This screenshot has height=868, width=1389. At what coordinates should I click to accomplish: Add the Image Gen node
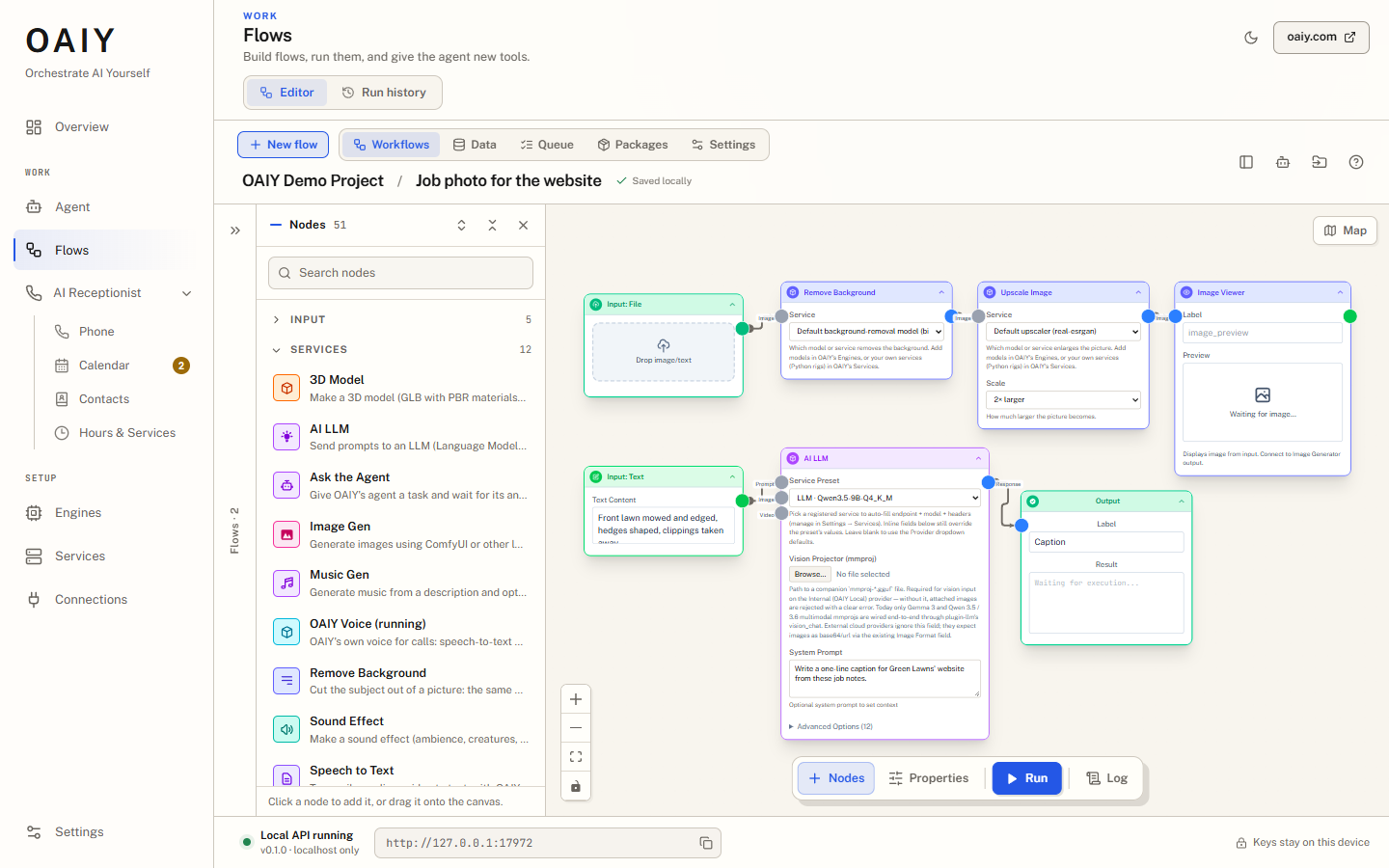[400, 535]
